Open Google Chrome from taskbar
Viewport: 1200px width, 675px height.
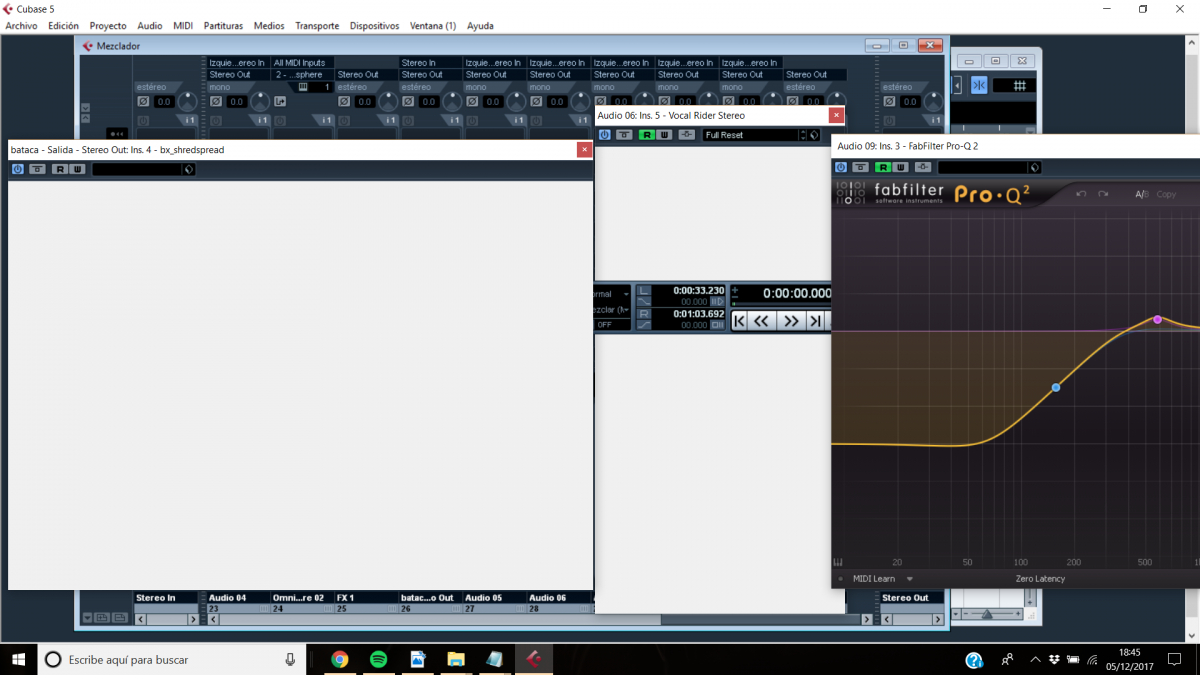pos(340,659)
